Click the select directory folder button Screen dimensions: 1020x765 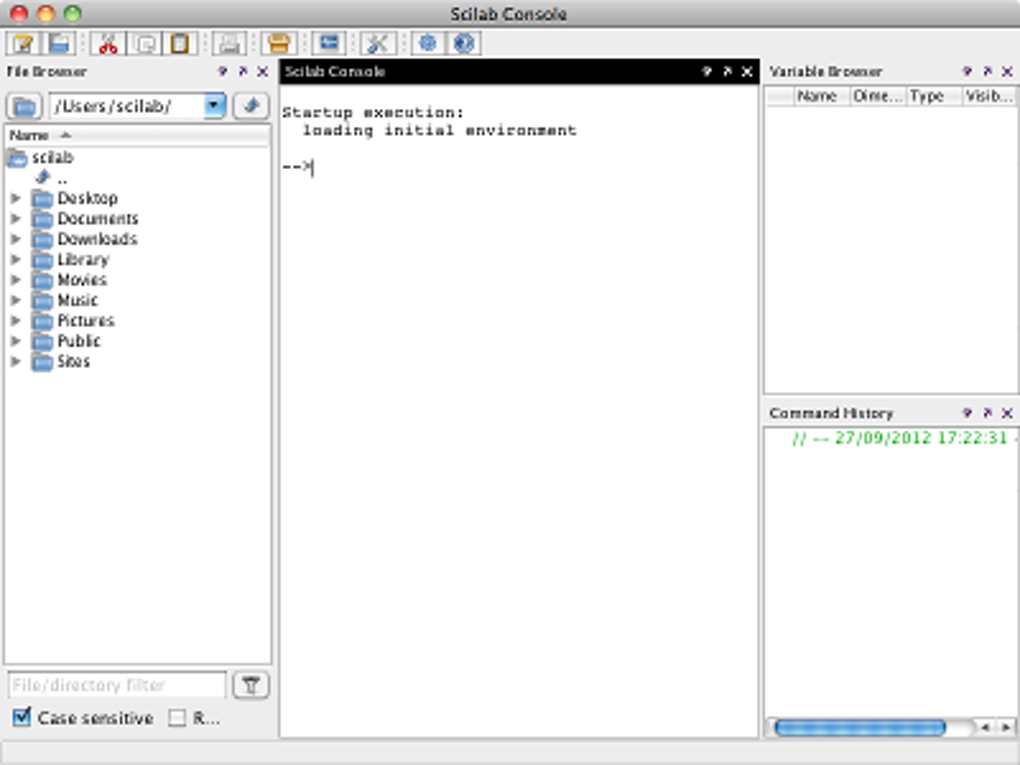click(24, 106)
